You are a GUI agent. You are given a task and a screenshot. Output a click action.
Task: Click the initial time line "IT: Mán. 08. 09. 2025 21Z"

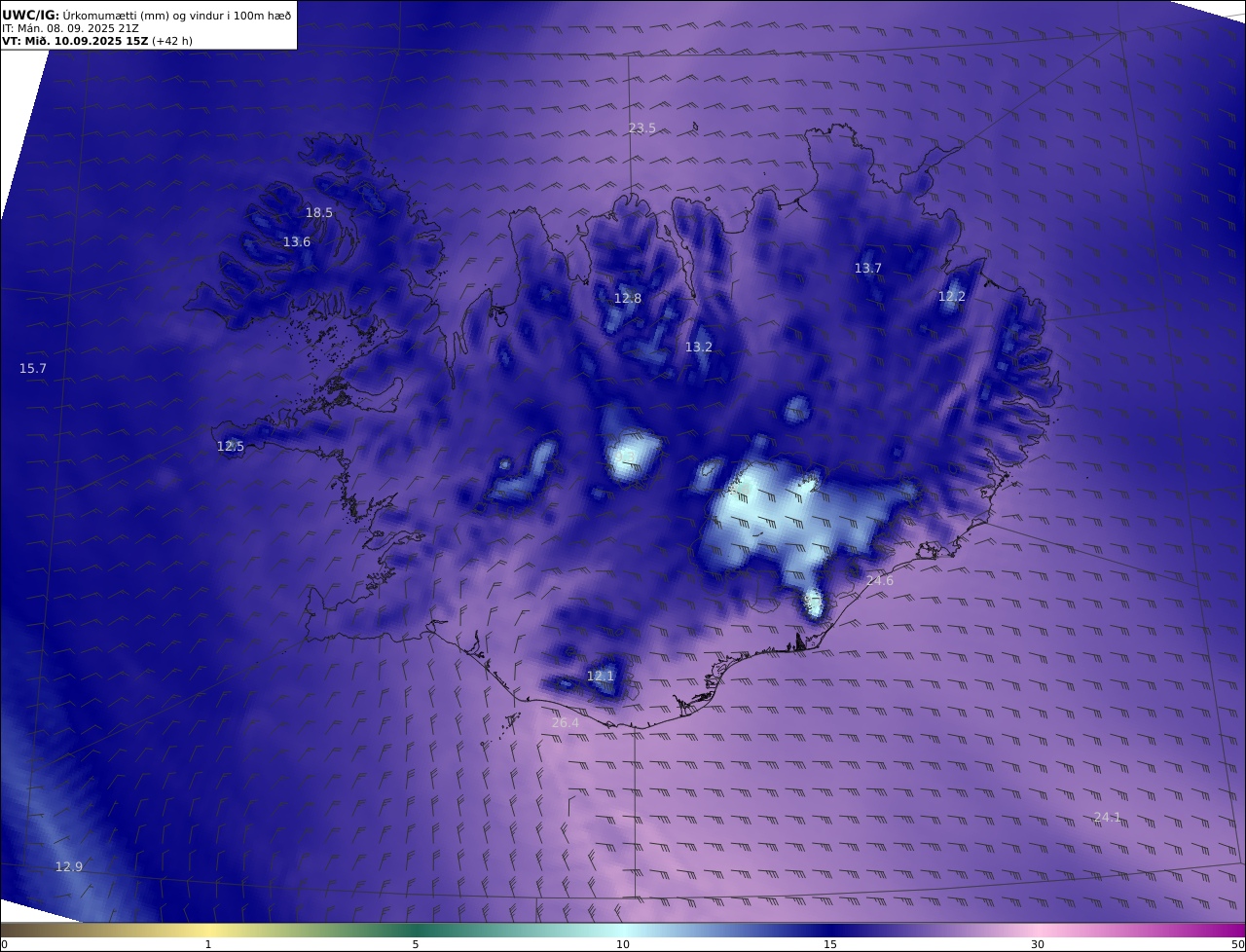tap(70, 29)
